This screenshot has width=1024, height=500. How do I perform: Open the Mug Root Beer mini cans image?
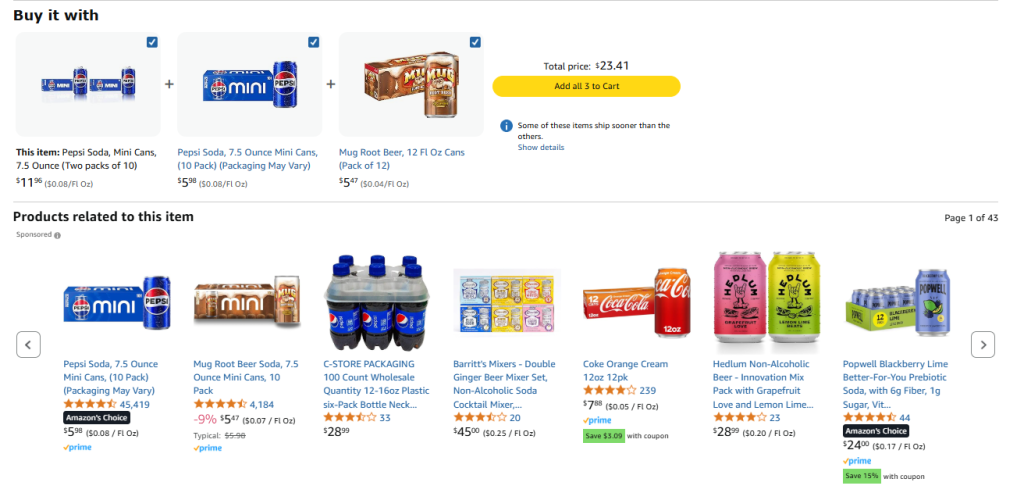[247, 300]
